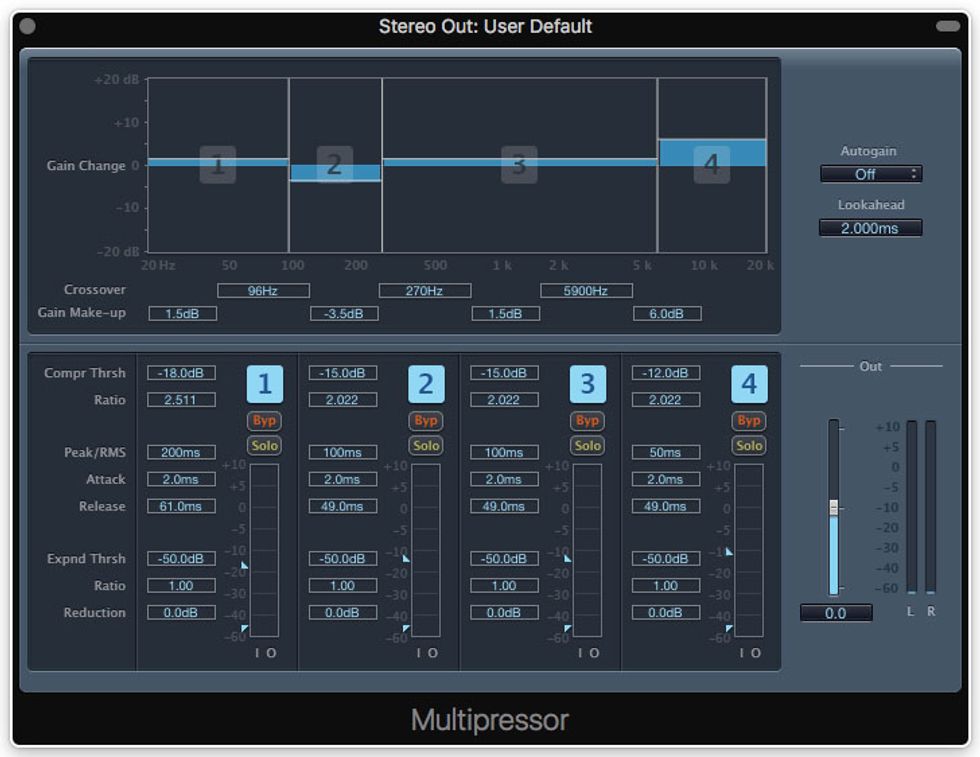Viewport: 980px width, 757px height.
Task: Toggle band 1 on/off button
Action: pyautogui.click(x=264, y=384)
